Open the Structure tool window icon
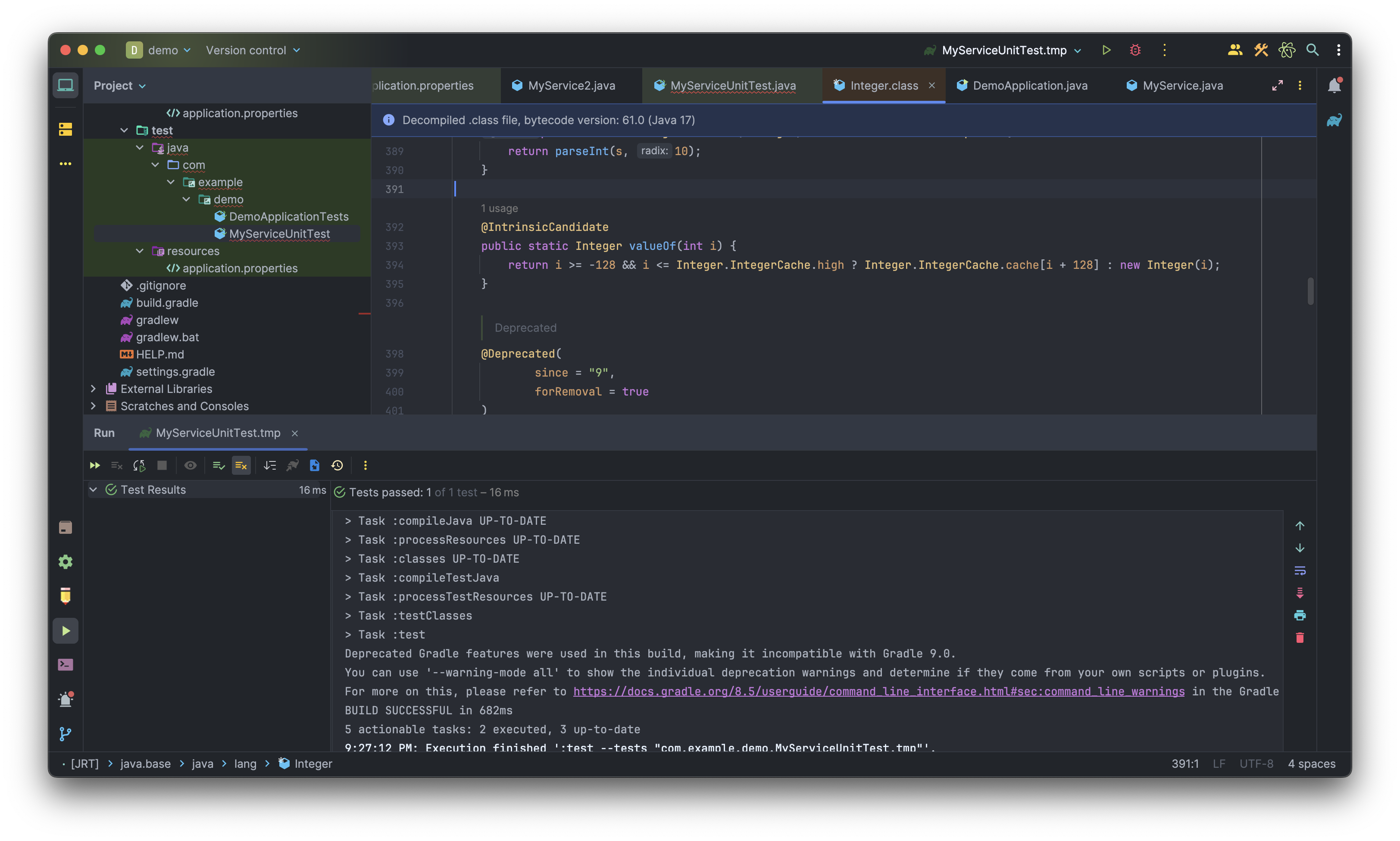 tap(66, 129)
